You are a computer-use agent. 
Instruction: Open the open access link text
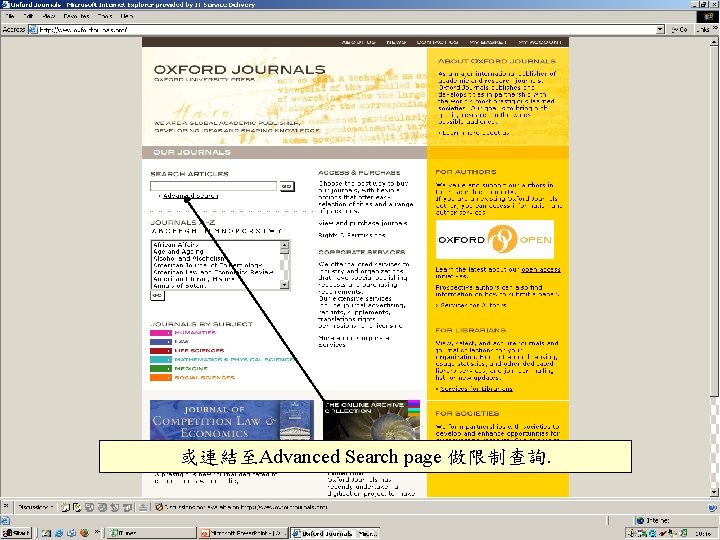(x=541, y=270)
